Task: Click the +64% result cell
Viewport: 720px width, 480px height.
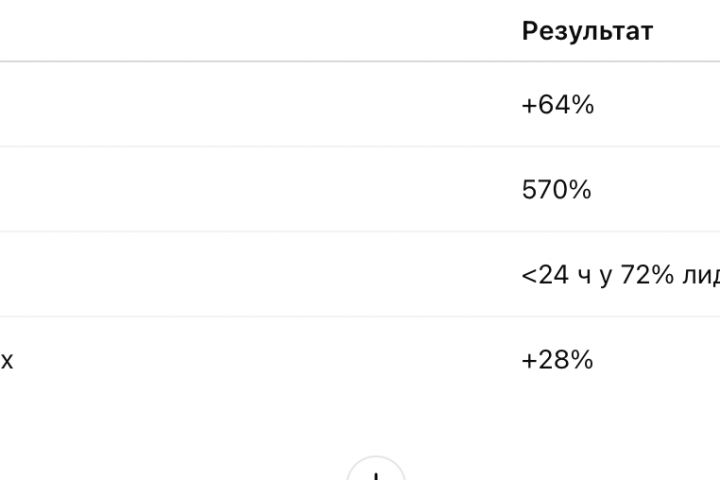Action: coord(557,105)
